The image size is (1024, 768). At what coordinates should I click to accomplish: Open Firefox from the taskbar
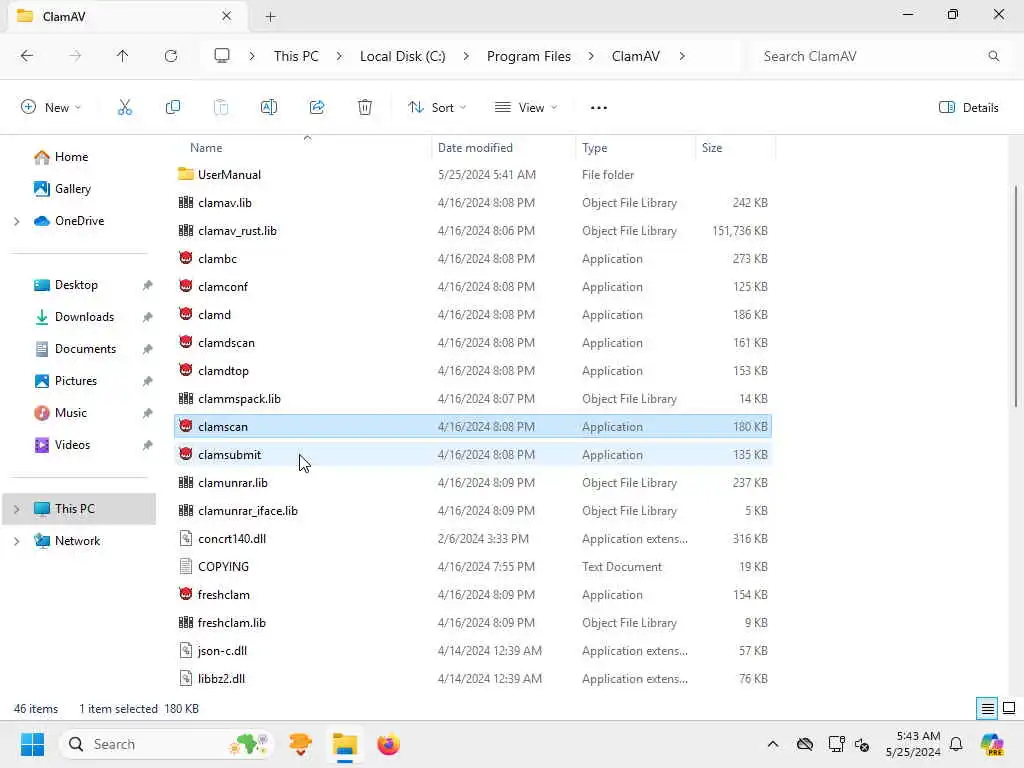(388, 744)
